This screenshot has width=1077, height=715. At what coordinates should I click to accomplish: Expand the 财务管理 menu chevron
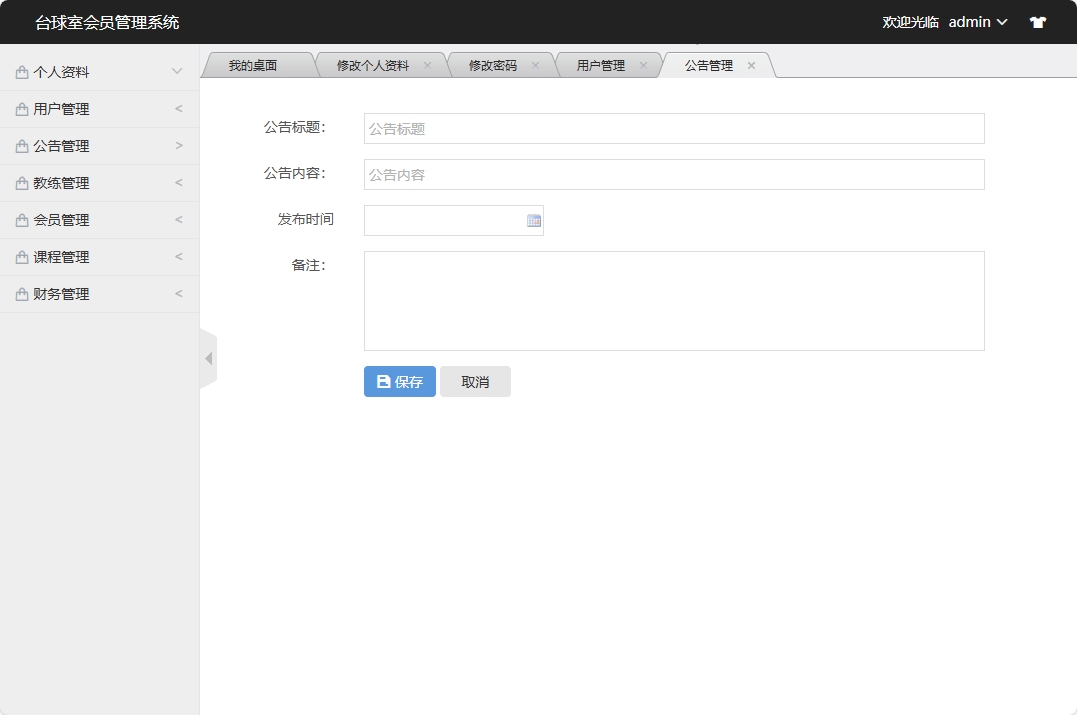(x=178, y=293)
